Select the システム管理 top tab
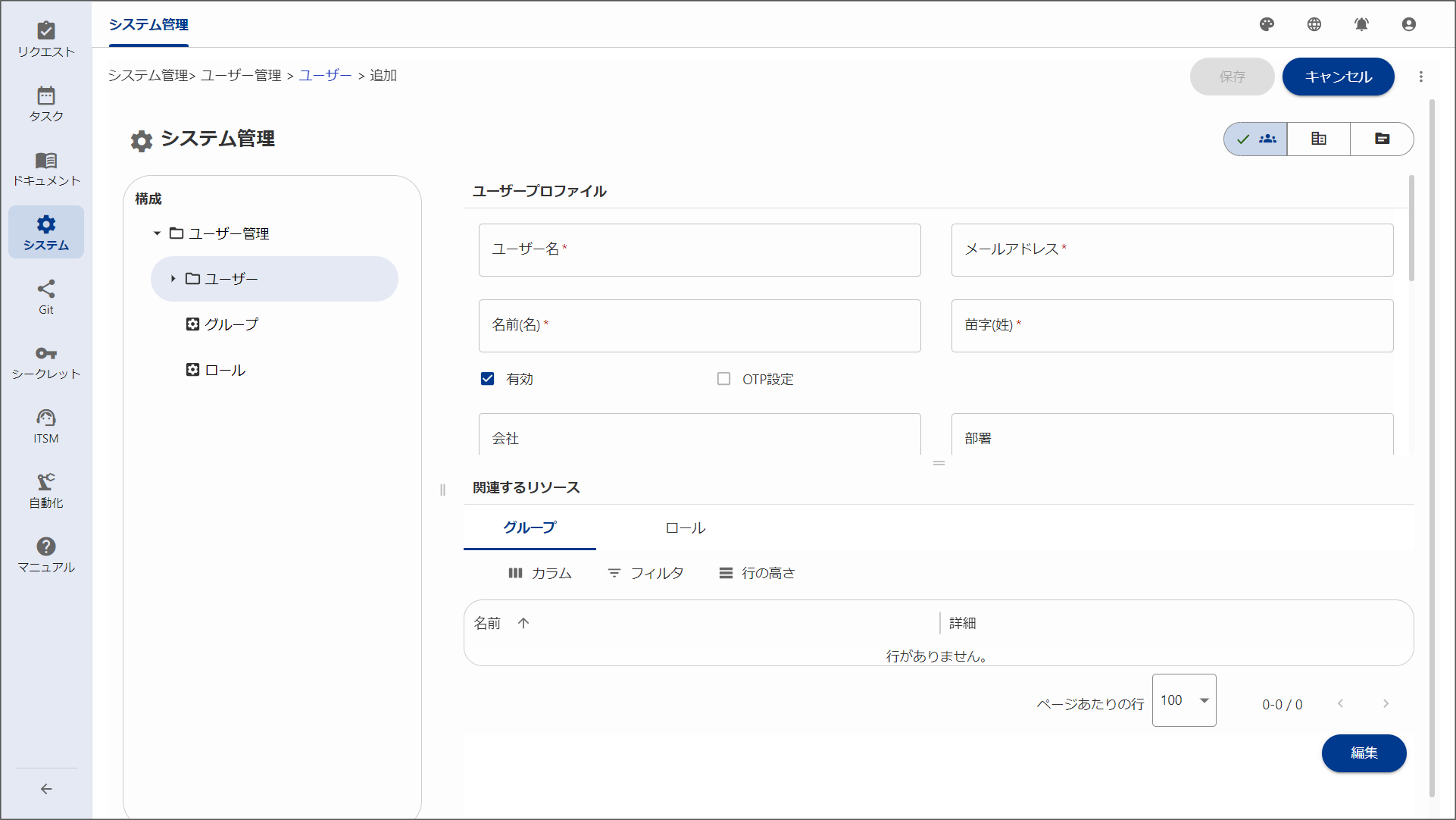1456x820 pixels. [x=148, y=24]
